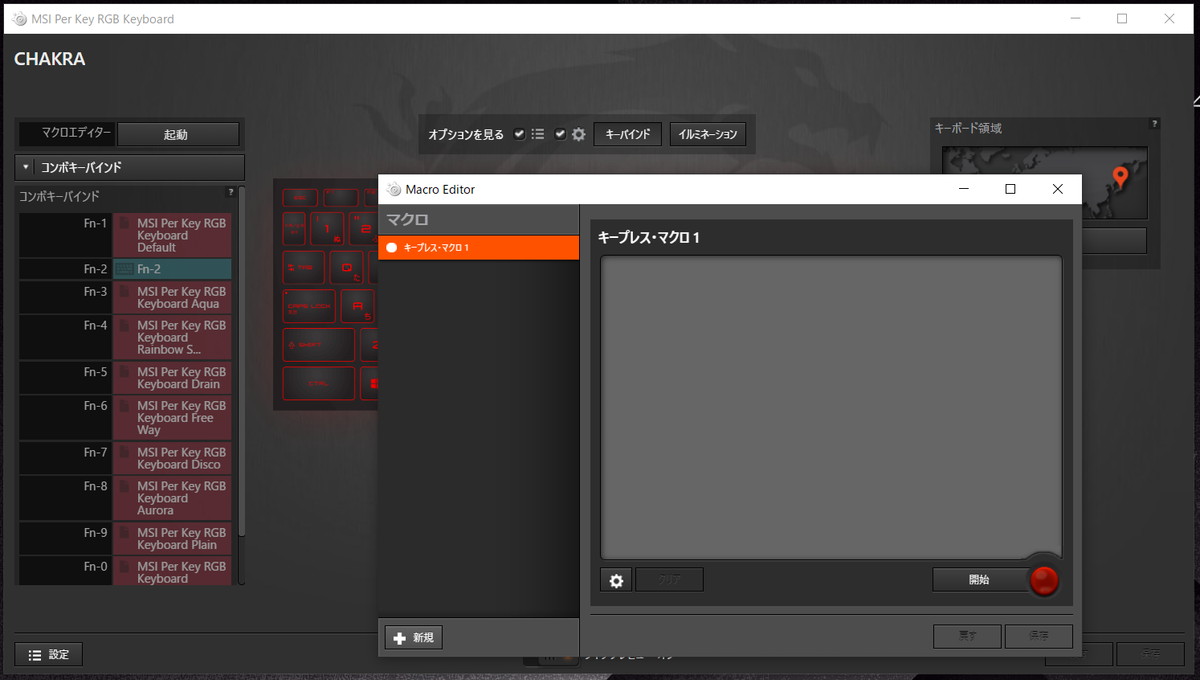The height and width of the screenshot is (680, 1200).
Task: Collapse the コンボキーバインド dropdown arrow
Action: (x=26, y=167)
